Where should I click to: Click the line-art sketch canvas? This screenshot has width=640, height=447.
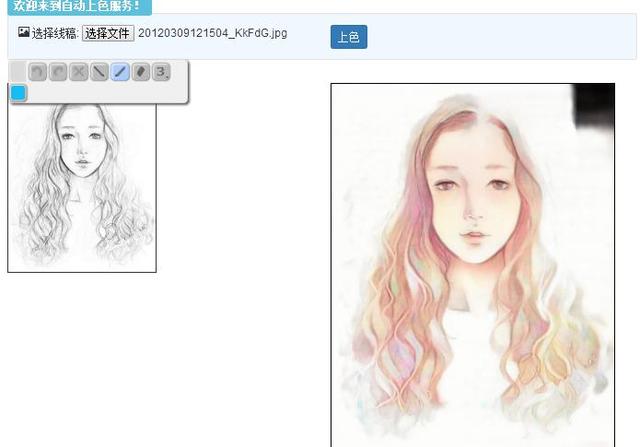coord(82,187)
